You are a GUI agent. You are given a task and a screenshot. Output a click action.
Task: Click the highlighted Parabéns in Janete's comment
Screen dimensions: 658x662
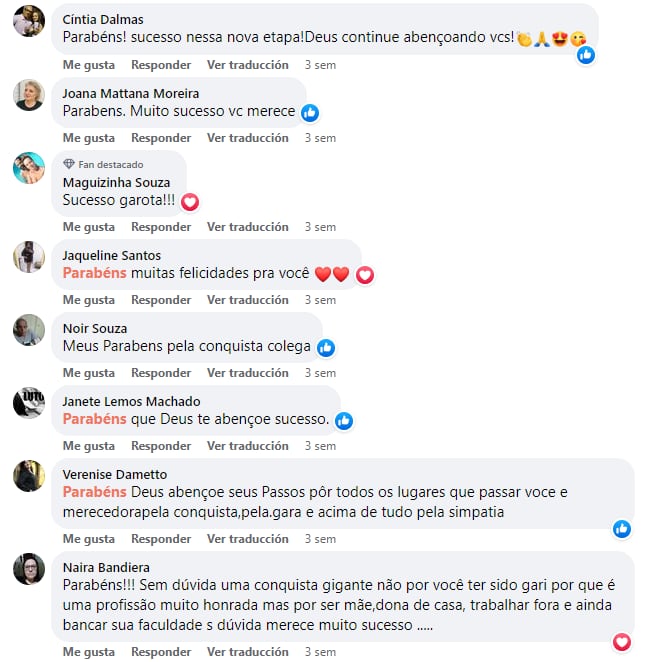pyautogui.click(x=95, y=419)
